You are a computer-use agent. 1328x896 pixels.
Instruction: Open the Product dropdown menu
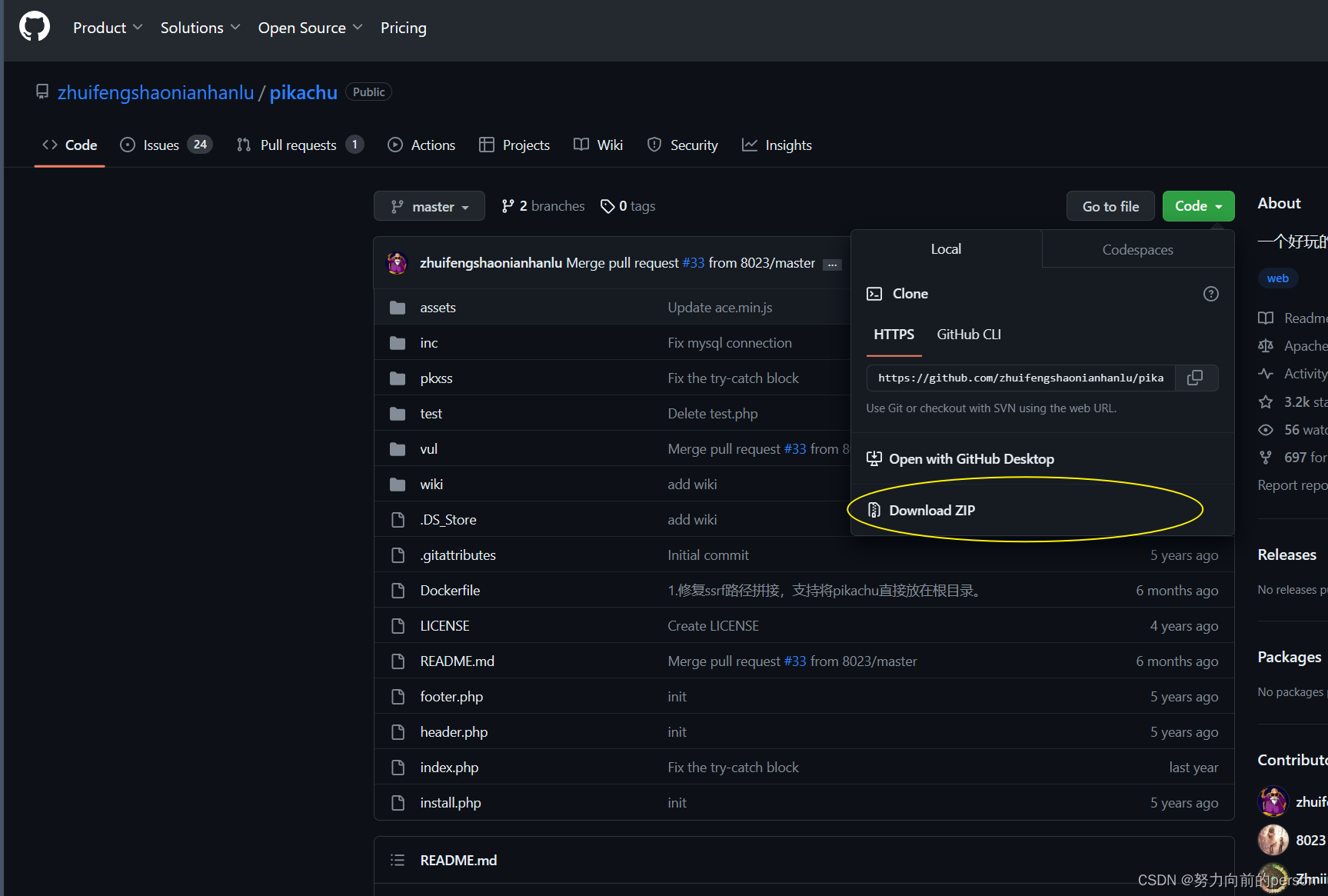108,28
